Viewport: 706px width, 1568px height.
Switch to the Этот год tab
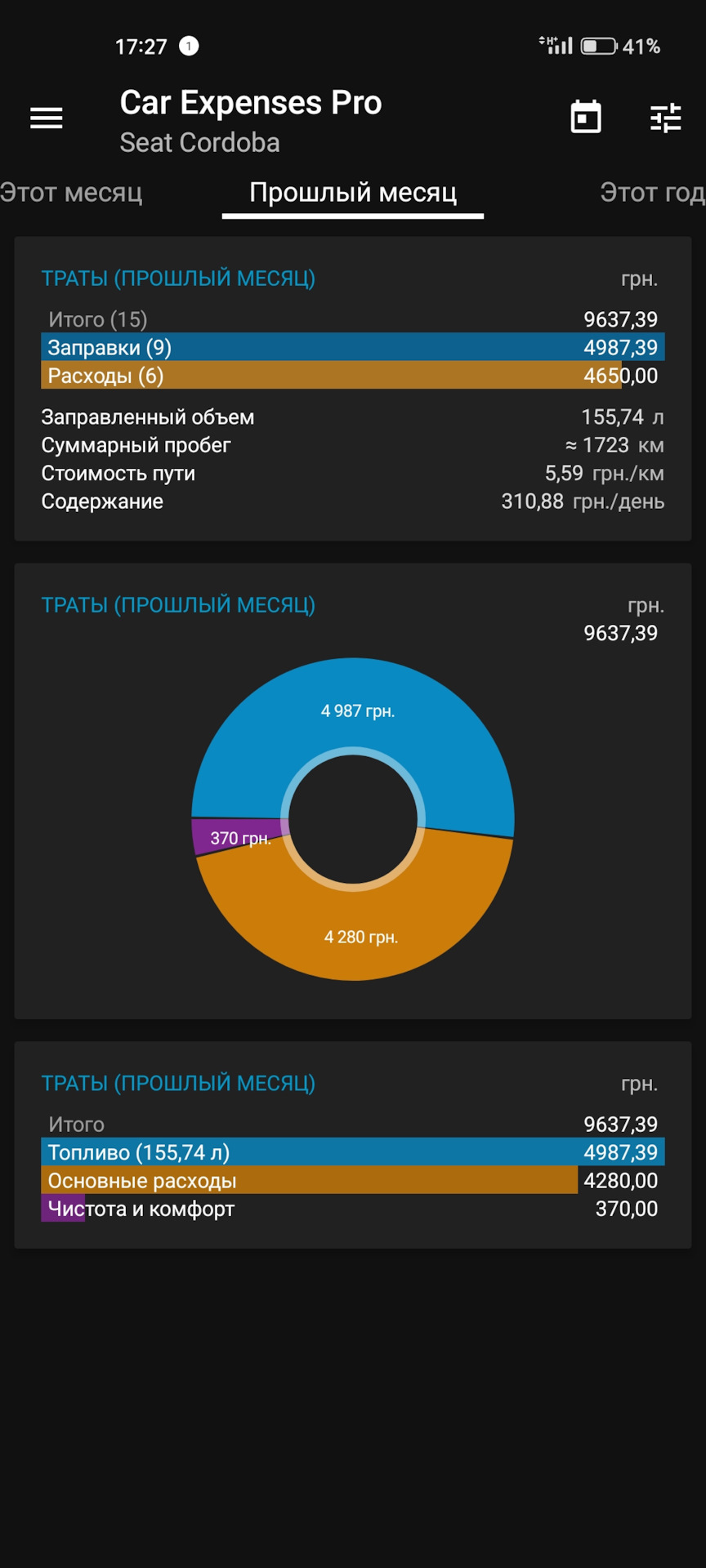[x=652, y=193]
